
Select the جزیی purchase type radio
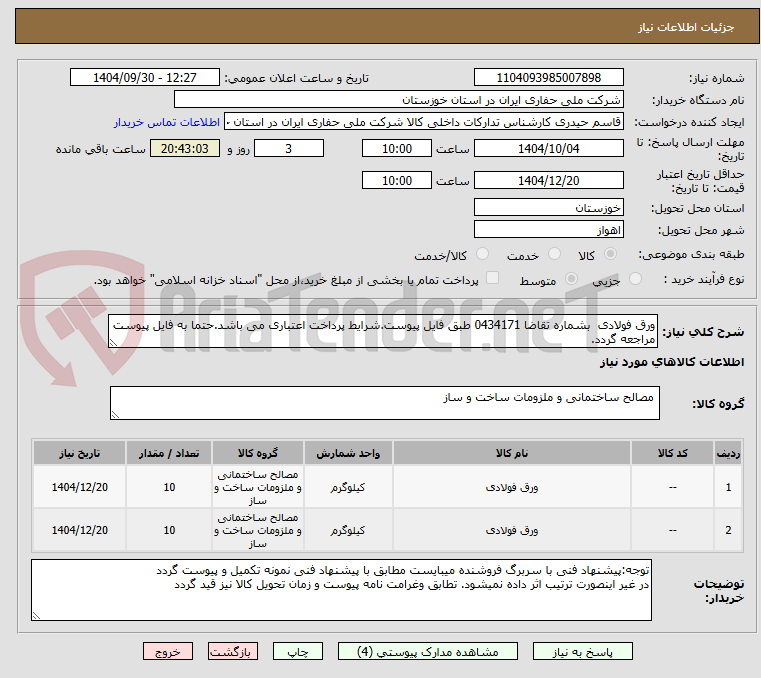tap(635, 279)
